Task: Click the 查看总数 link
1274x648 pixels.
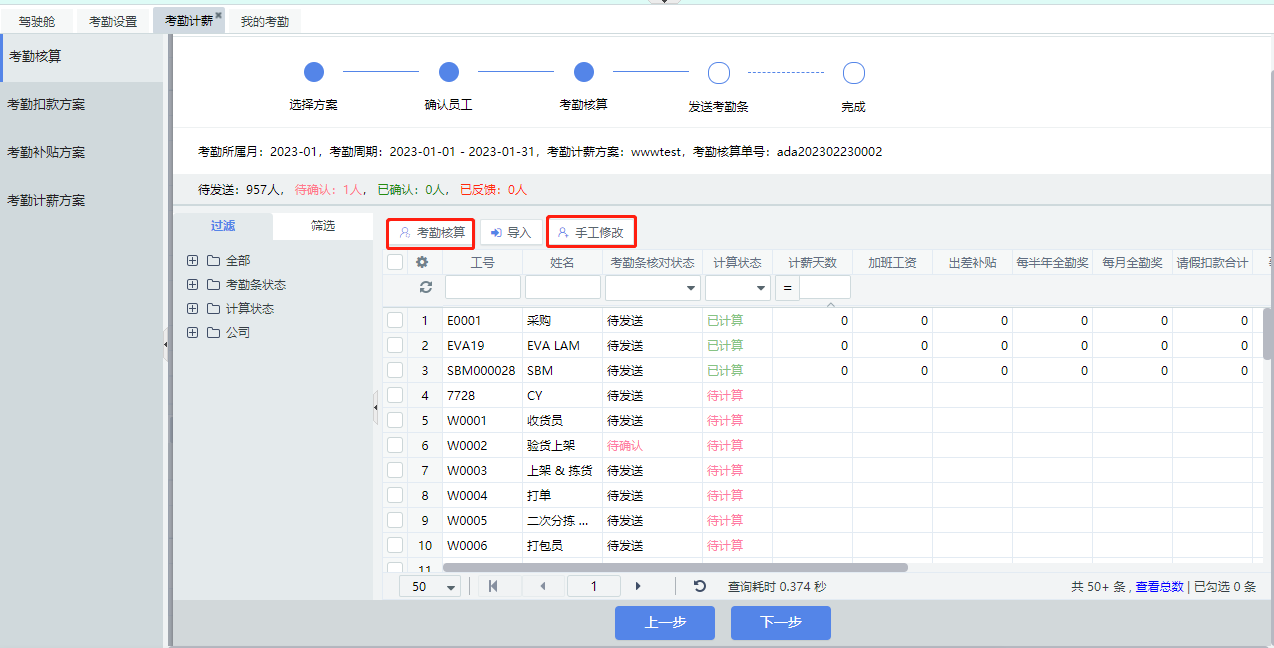Action: coord(1159,587)
